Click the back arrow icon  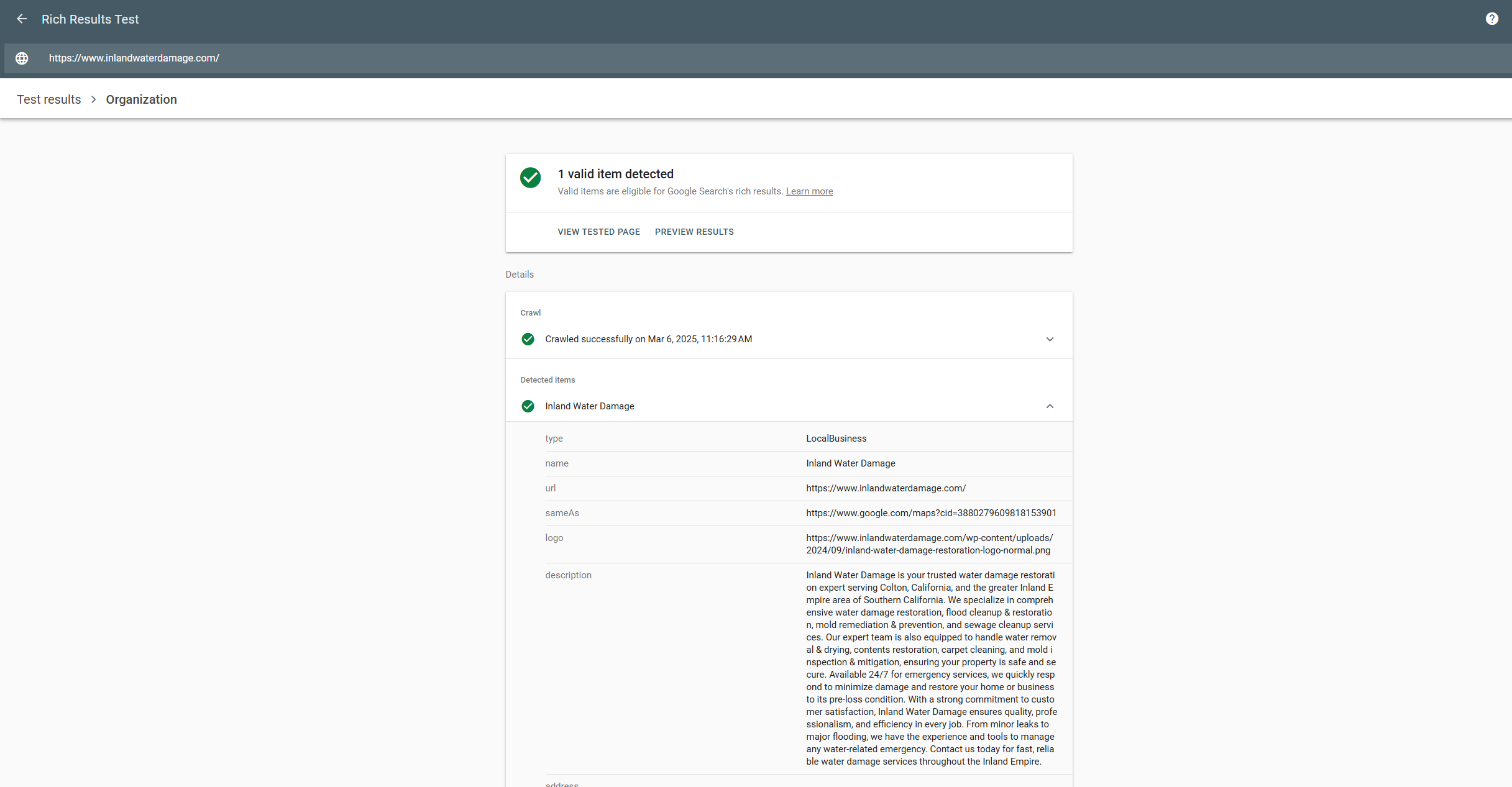pyautogui.click(x=22, y=19)
